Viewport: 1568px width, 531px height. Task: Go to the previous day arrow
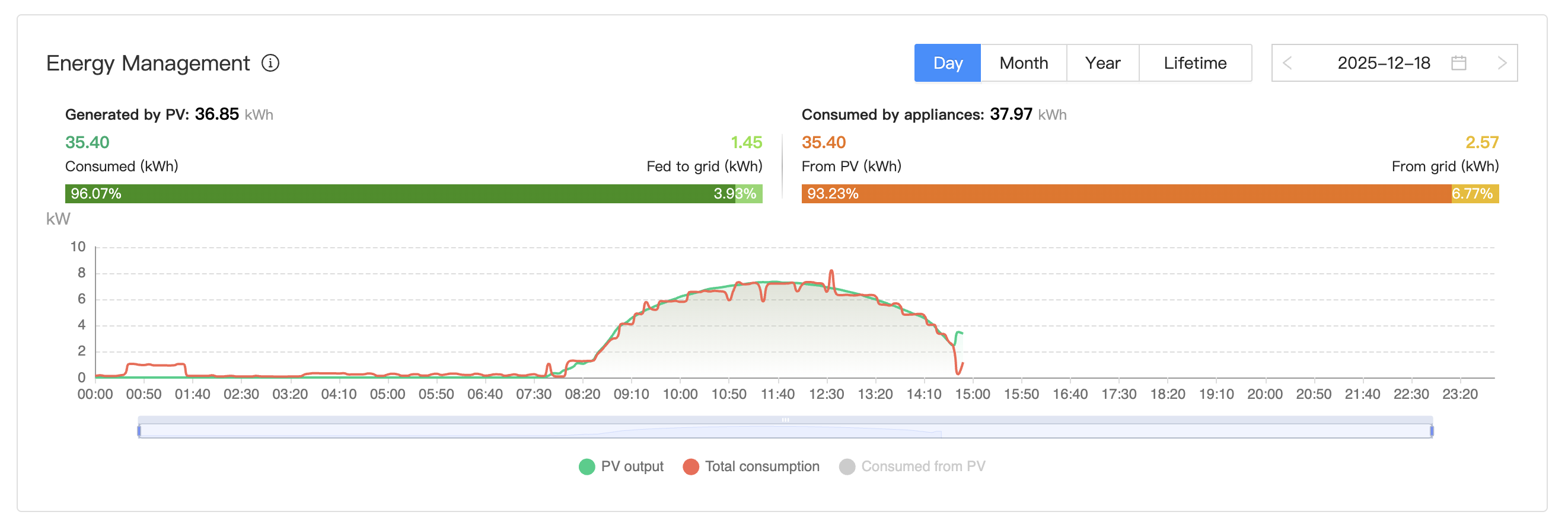1287,63
